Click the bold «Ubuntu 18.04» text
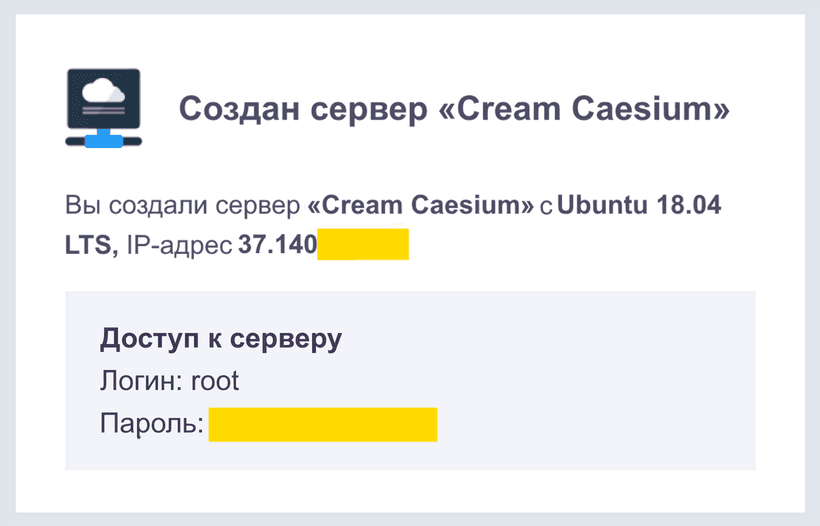Screen dimensions: 820x526 (639, 205)
